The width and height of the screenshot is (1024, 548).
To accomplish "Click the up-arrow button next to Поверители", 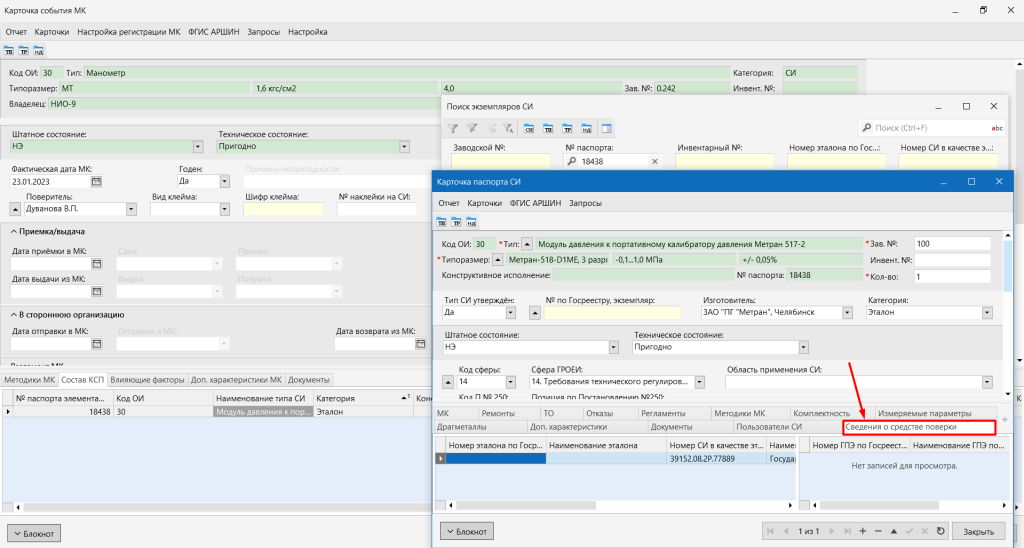I will pyautogui.click(x=15, y=209).
